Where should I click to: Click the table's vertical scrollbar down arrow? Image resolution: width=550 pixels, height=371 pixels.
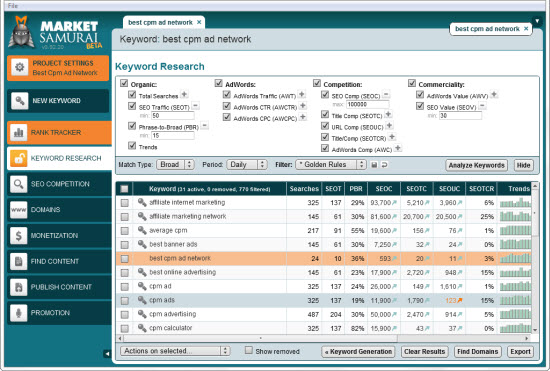535,330
